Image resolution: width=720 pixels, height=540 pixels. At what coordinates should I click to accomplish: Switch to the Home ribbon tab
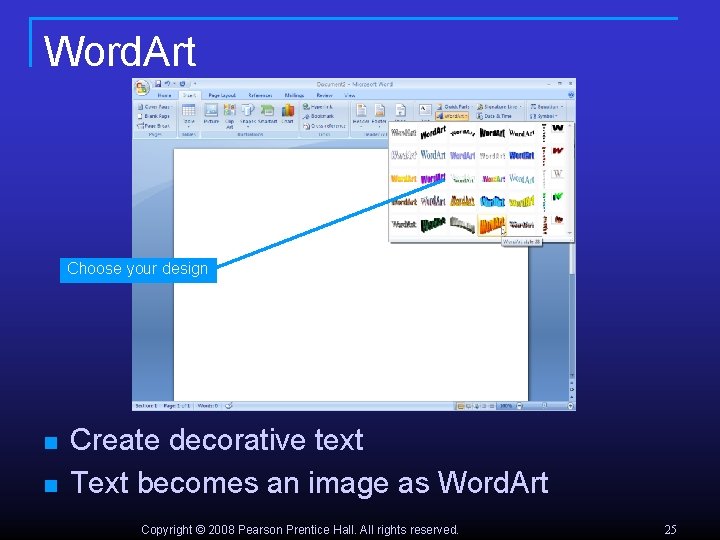click(164, 96)
